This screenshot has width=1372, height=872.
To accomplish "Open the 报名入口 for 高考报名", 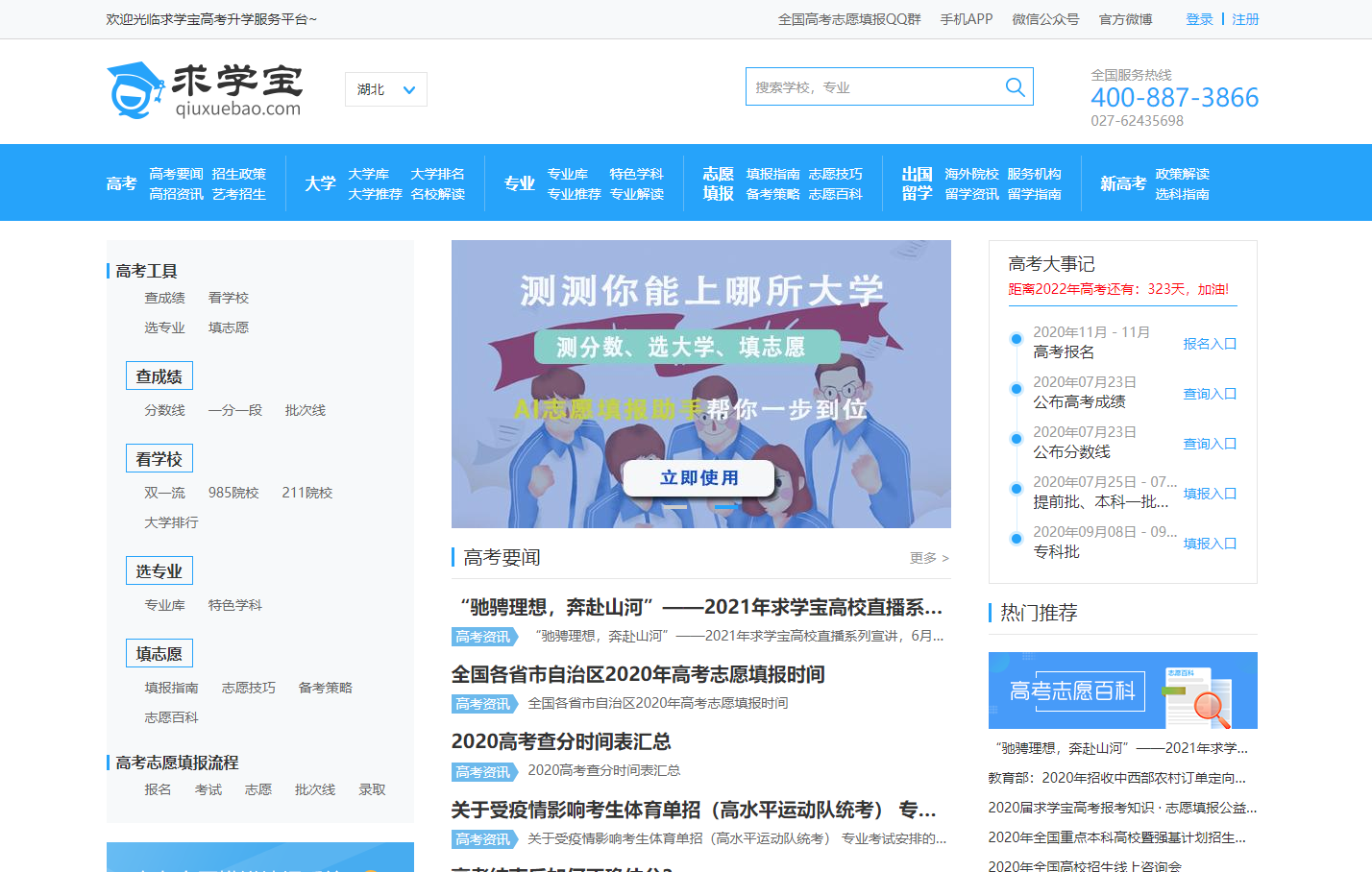I will click(1209, 344).
